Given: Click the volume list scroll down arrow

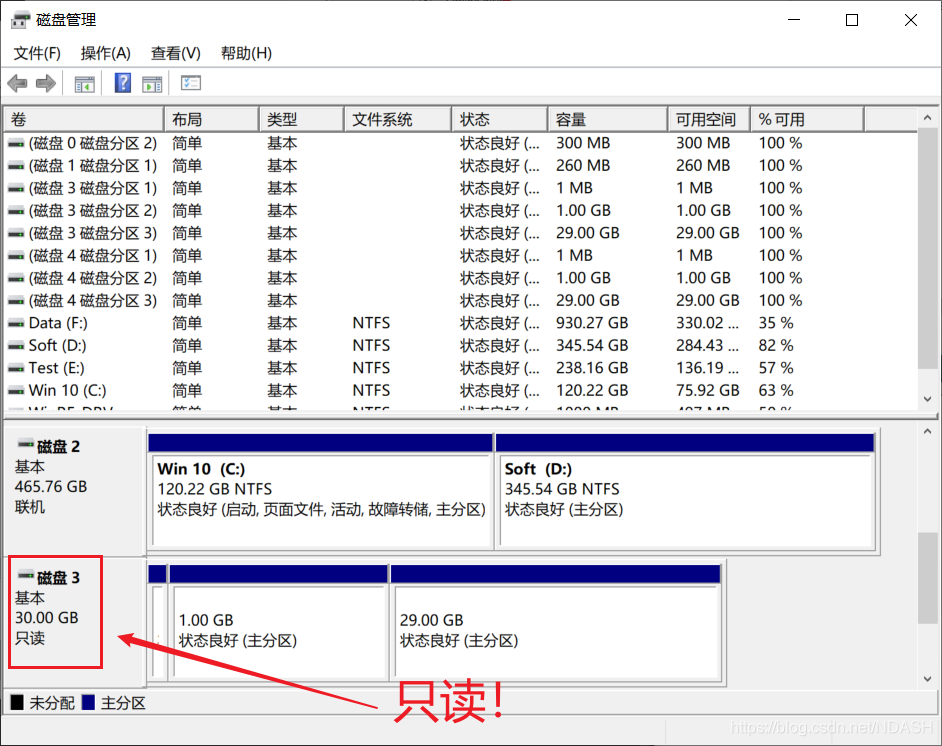Looking at the screenshot, I should coord(928,399).
